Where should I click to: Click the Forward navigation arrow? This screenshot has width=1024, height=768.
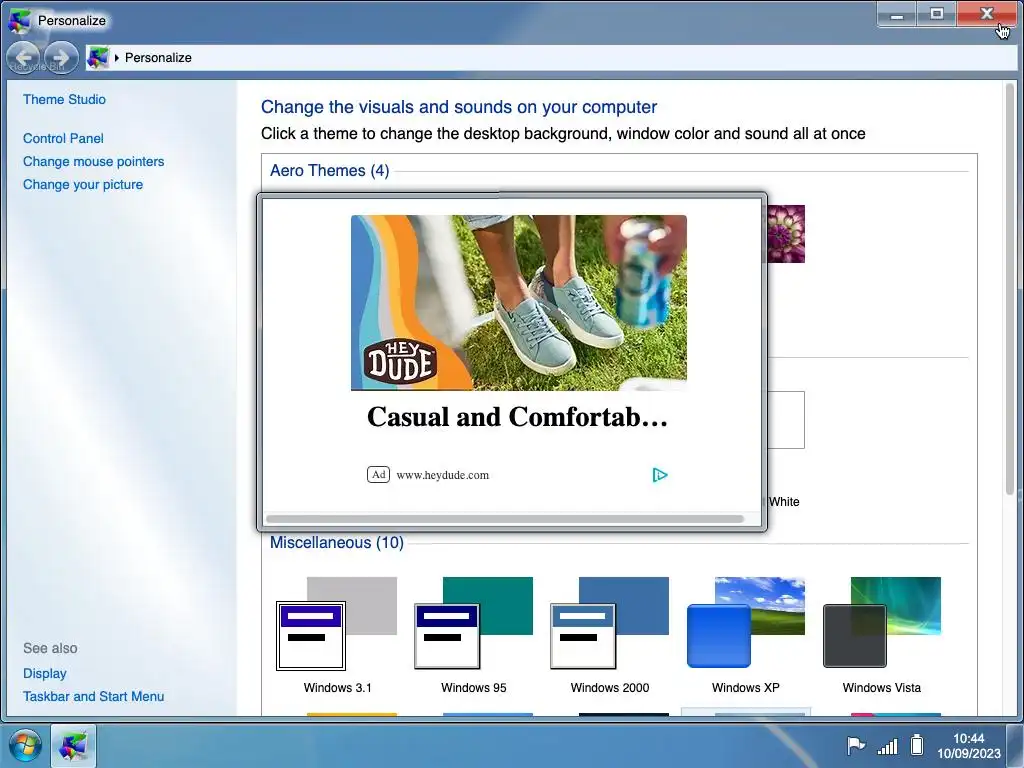point(61,58)
